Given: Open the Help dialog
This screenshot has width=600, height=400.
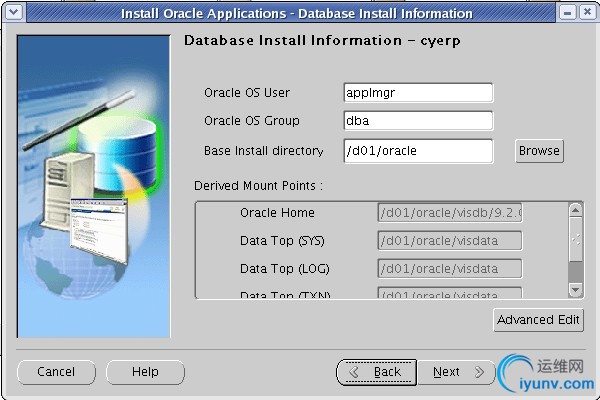Looking at the screenshot, I should click(145, 372).
